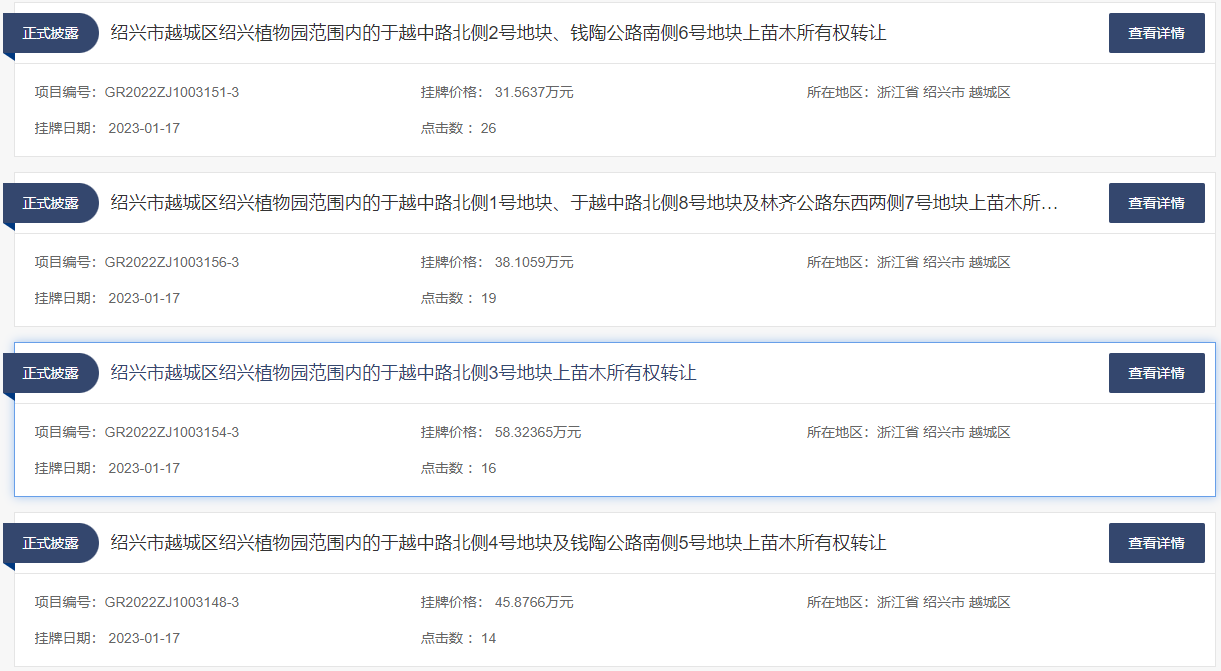Click project number GR2022ZJ1003154-3
1221x671 pixels.
point(171,432)
